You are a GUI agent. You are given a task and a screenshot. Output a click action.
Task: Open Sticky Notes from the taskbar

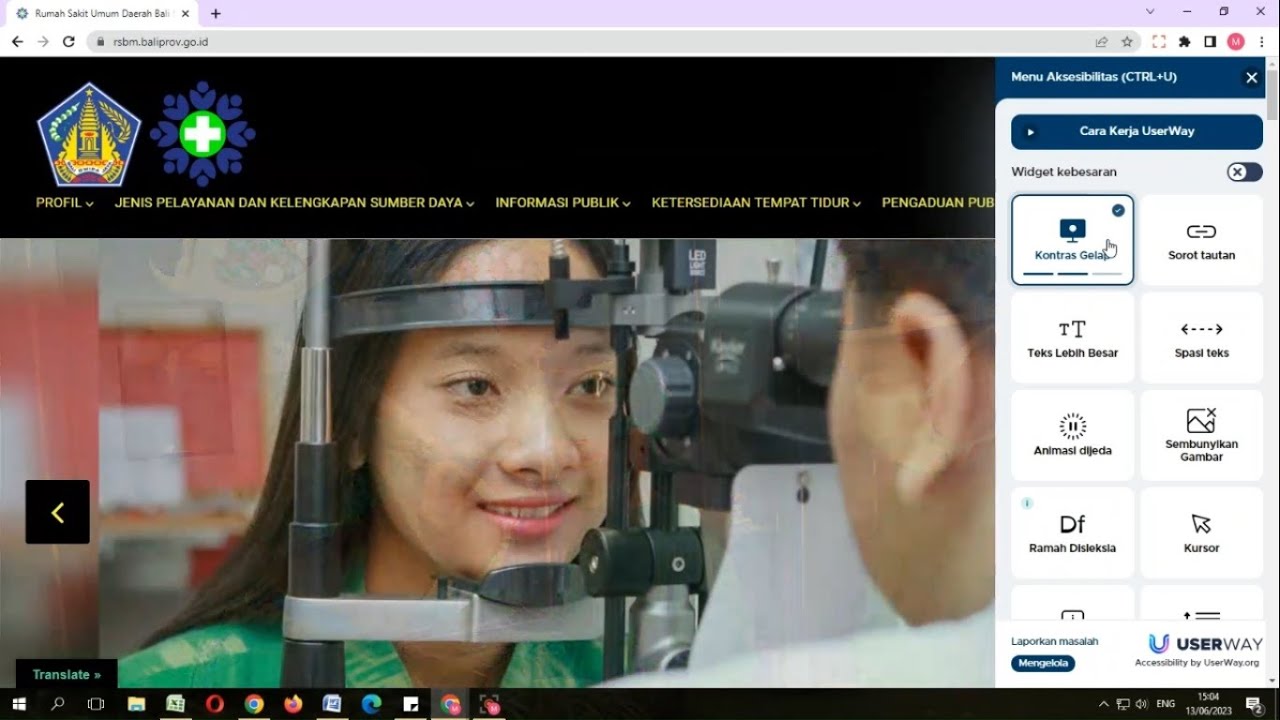tap(410, 704)
